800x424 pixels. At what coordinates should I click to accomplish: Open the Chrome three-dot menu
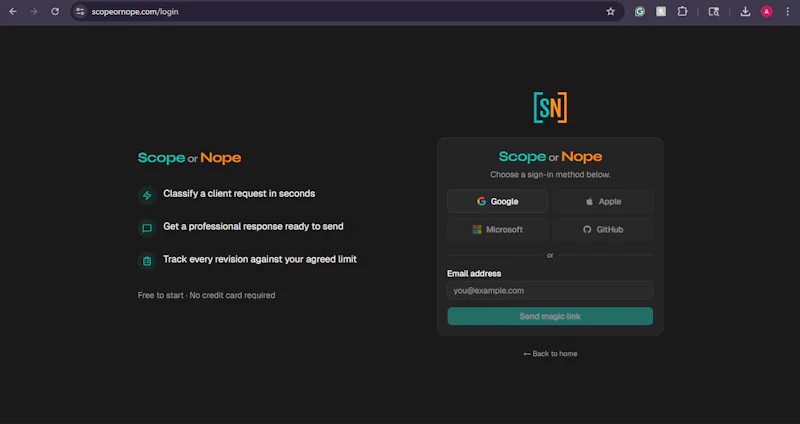pos(788,11)
